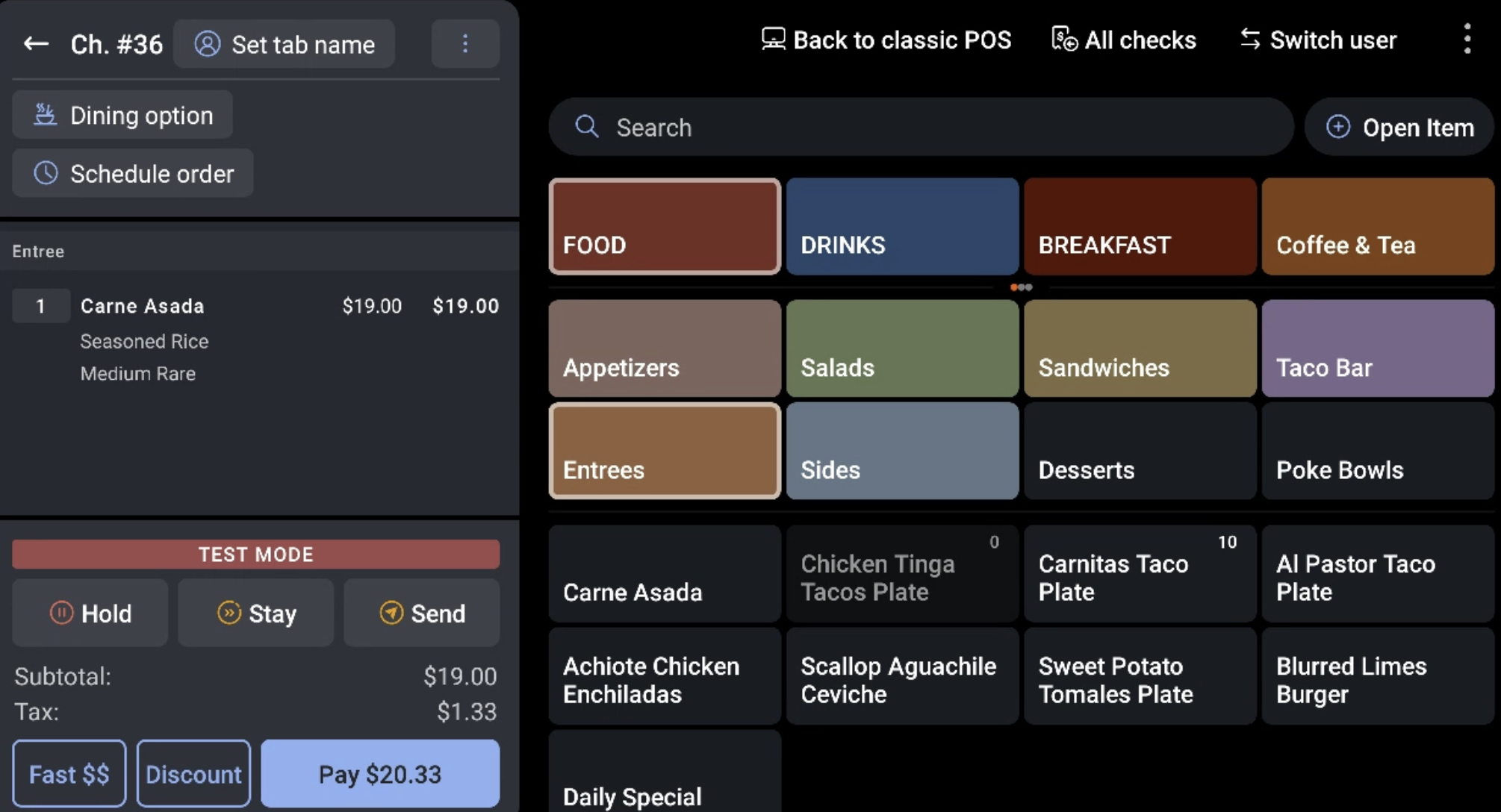Click the Pay $20.33 button
Screen dimensions: 1501x812
(x=380, y=773)
